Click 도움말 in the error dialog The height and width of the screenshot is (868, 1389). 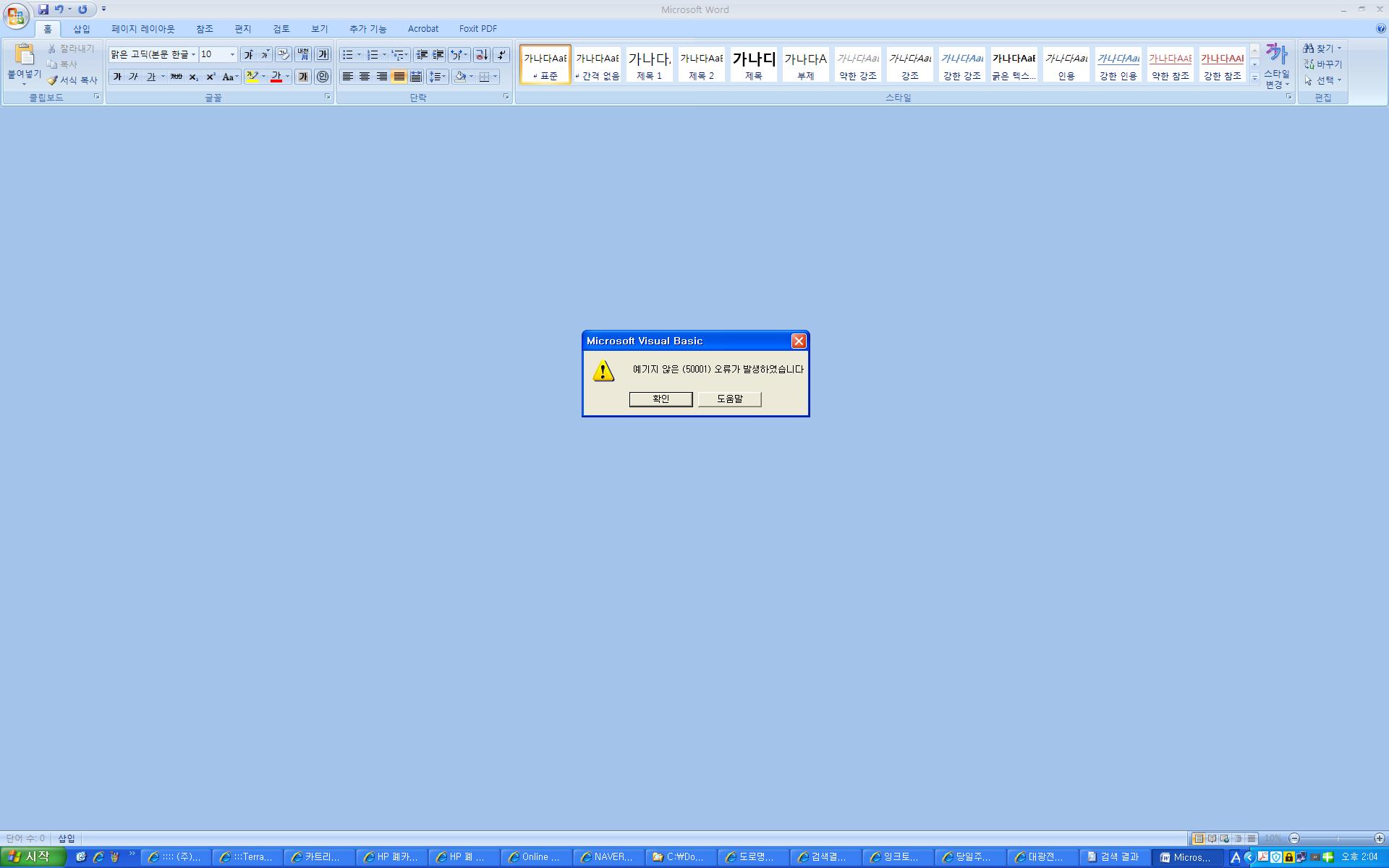tap(730, 399)
